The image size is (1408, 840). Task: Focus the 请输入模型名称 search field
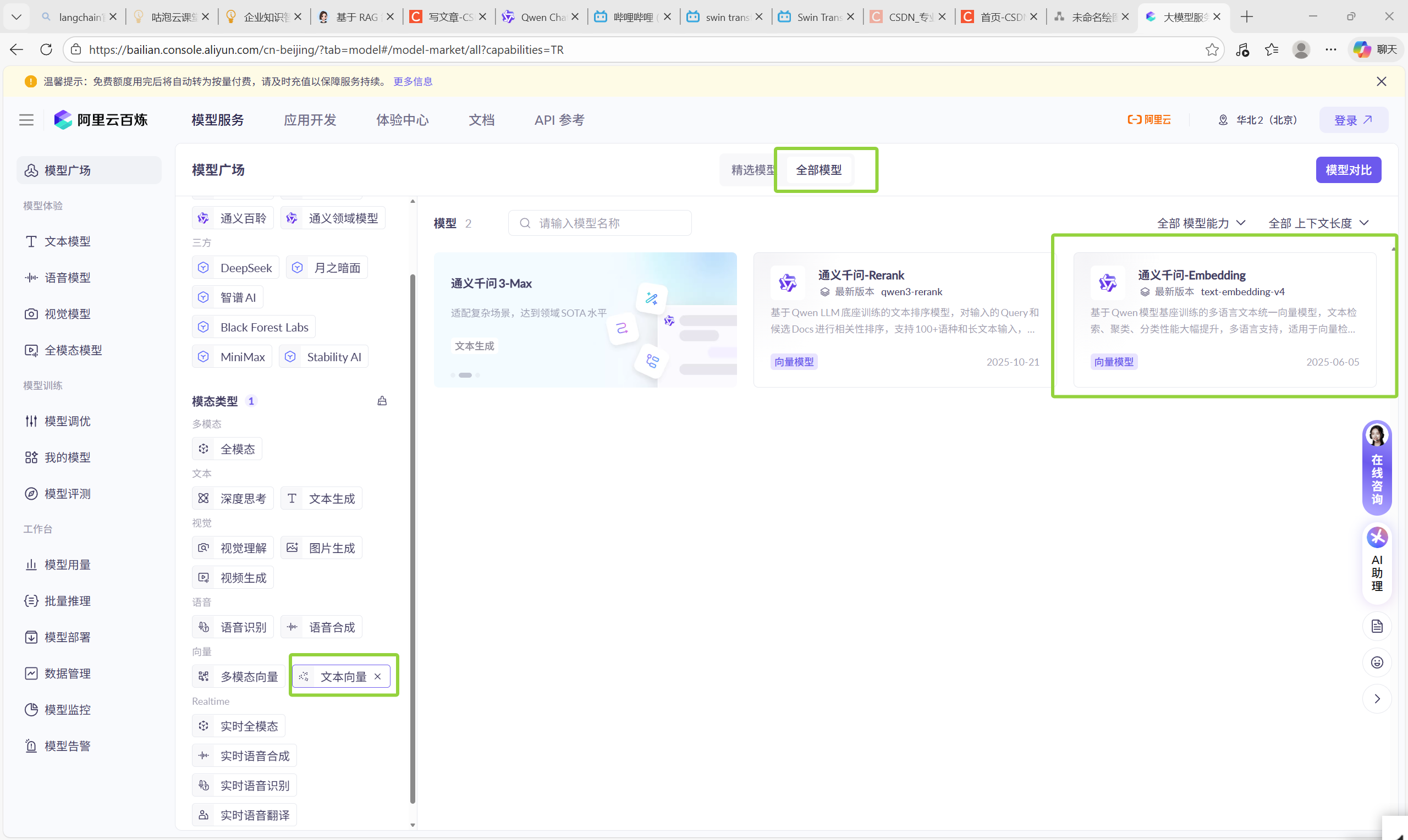(600, 223)
